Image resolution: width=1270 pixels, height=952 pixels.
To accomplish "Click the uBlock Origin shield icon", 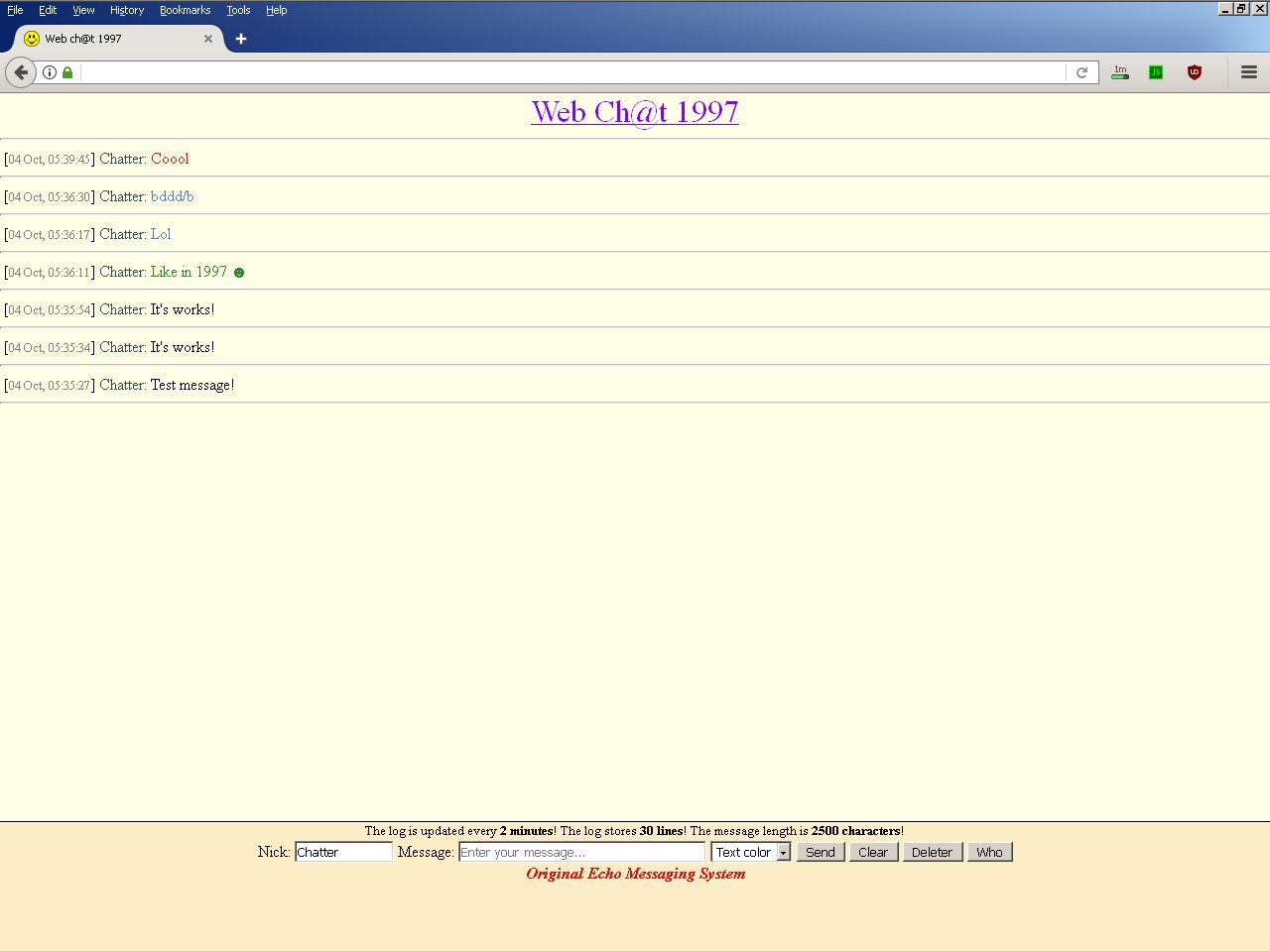I will pyautogui.click(x=1195, y=72).
